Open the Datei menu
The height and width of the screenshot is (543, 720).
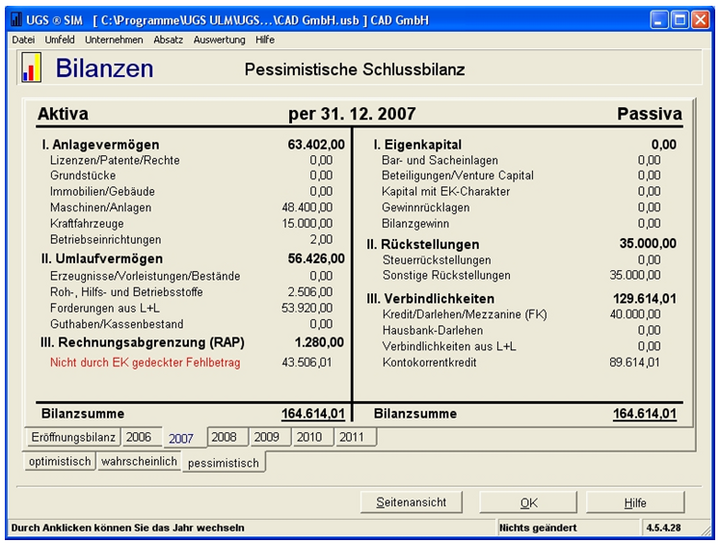[x=23, y=40]
